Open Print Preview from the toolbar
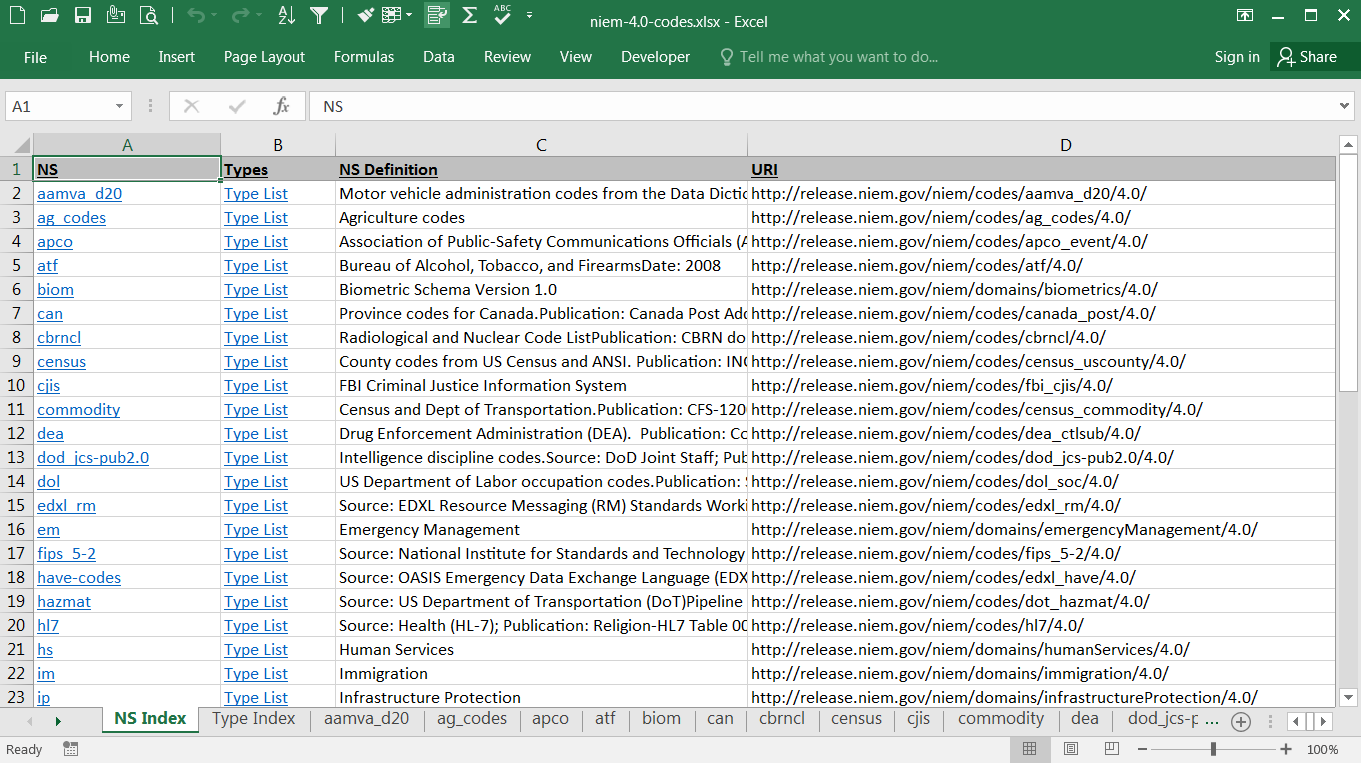Viewport: 1361px width, 763px height. click(149, 15)
